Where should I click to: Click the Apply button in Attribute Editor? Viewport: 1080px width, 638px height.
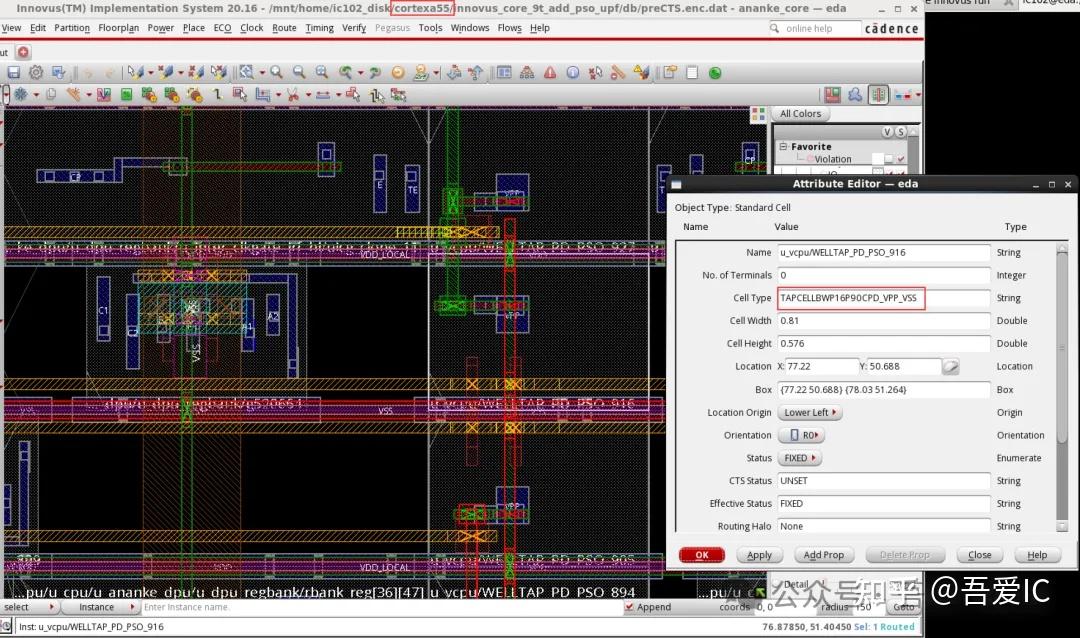tap(759, 555)
